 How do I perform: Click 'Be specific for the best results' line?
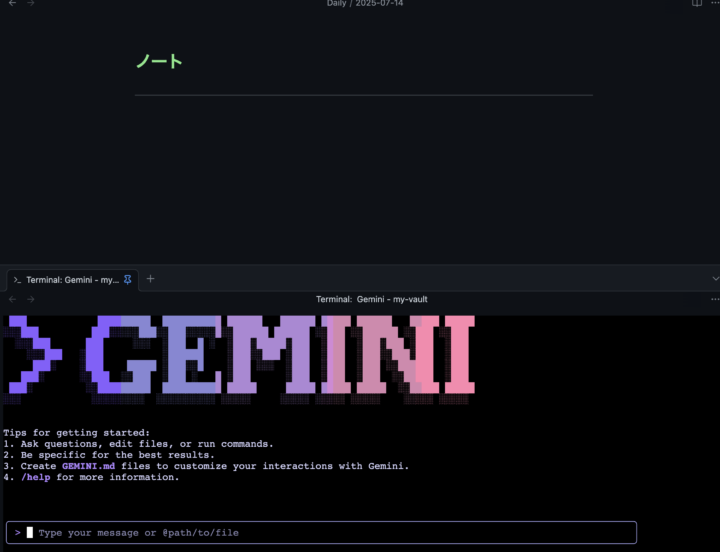(109, 455)
